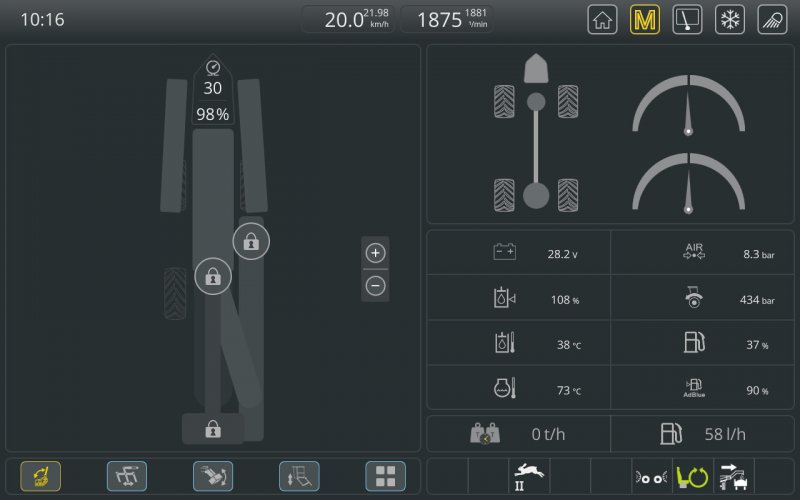Viewport: 800px width, 500px height.
Task: Open the windshield wiper settings
Action: (687, 19)
